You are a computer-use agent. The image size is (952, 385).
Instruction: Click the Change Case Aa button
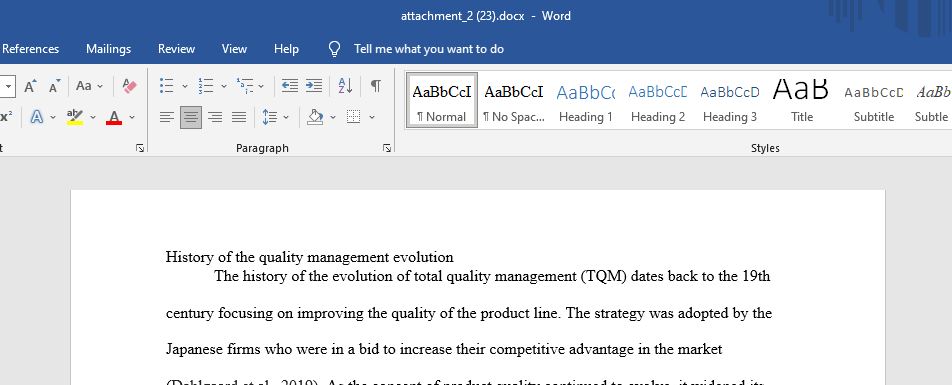point(84,86)
